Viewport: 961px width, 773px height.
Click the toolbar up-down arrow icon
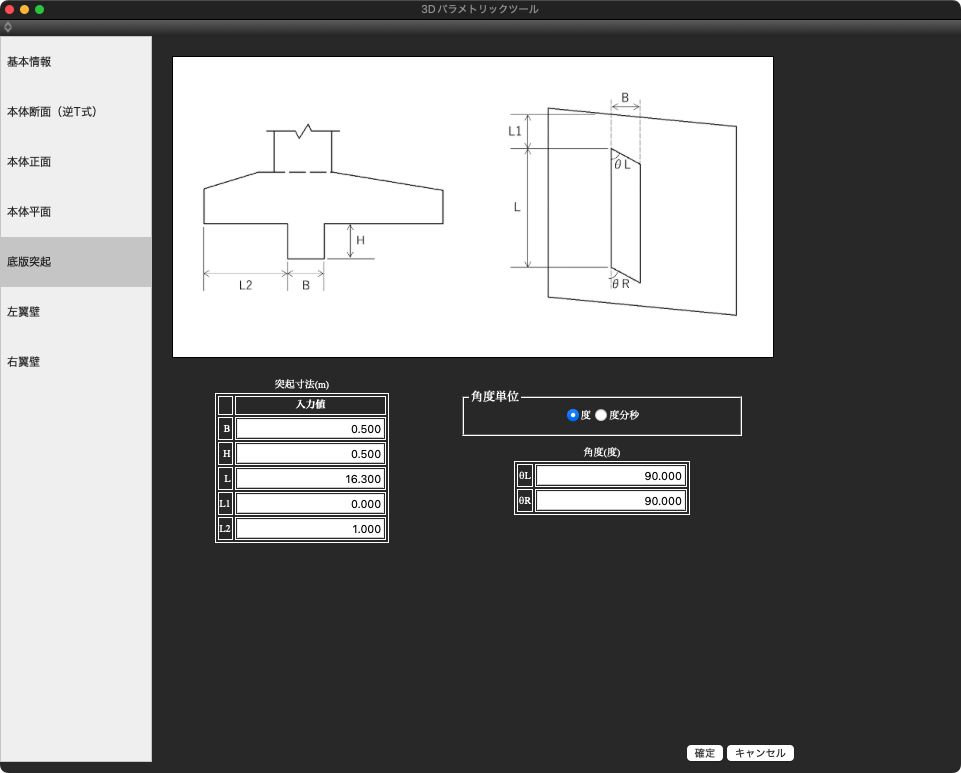(x=8, y=27)
